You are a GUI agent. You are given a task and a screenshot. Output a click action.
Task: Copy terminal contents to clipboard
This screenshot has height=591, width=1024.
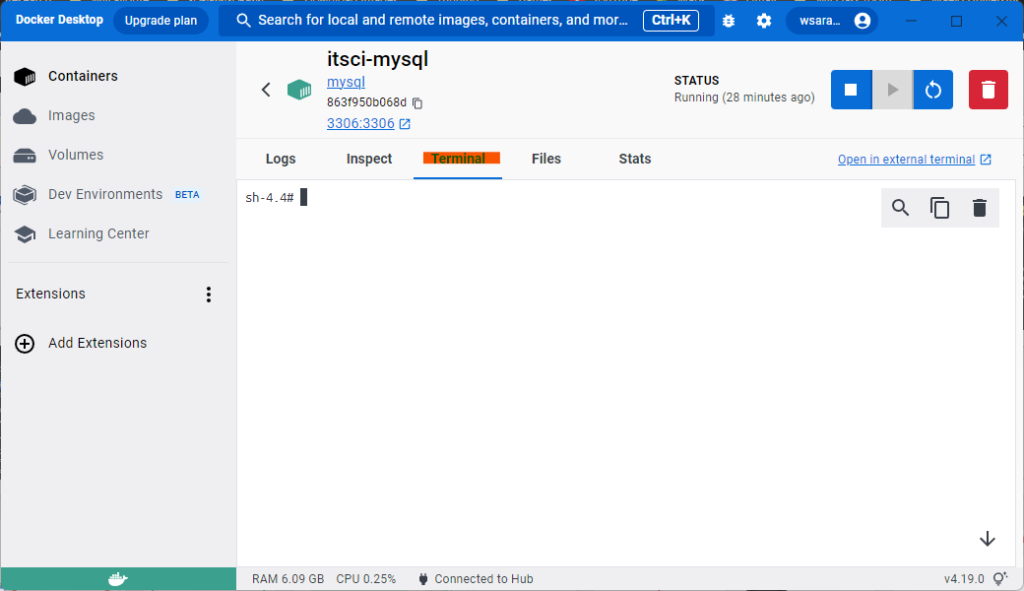[940, 208]
